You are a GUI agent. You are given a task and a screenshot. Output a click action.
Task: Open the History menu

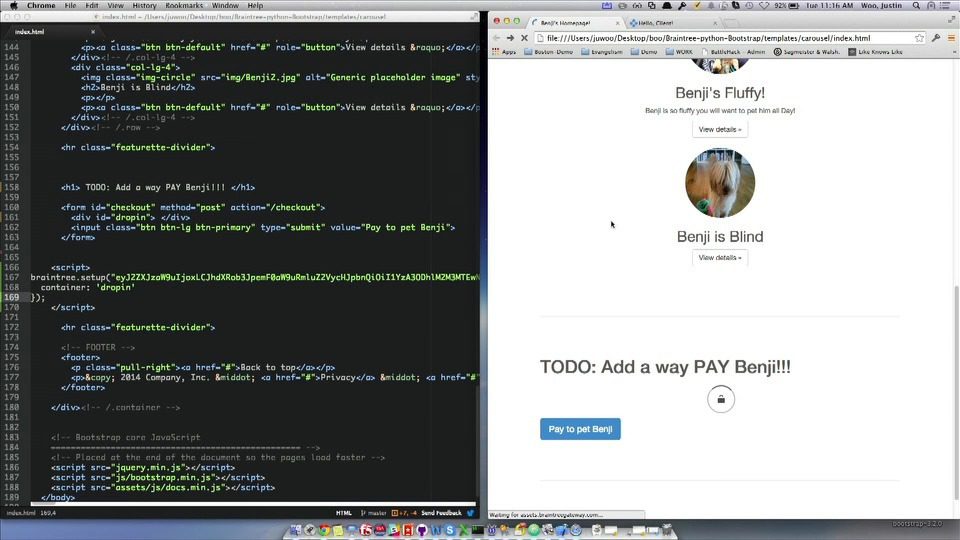[x=144, y=6]
